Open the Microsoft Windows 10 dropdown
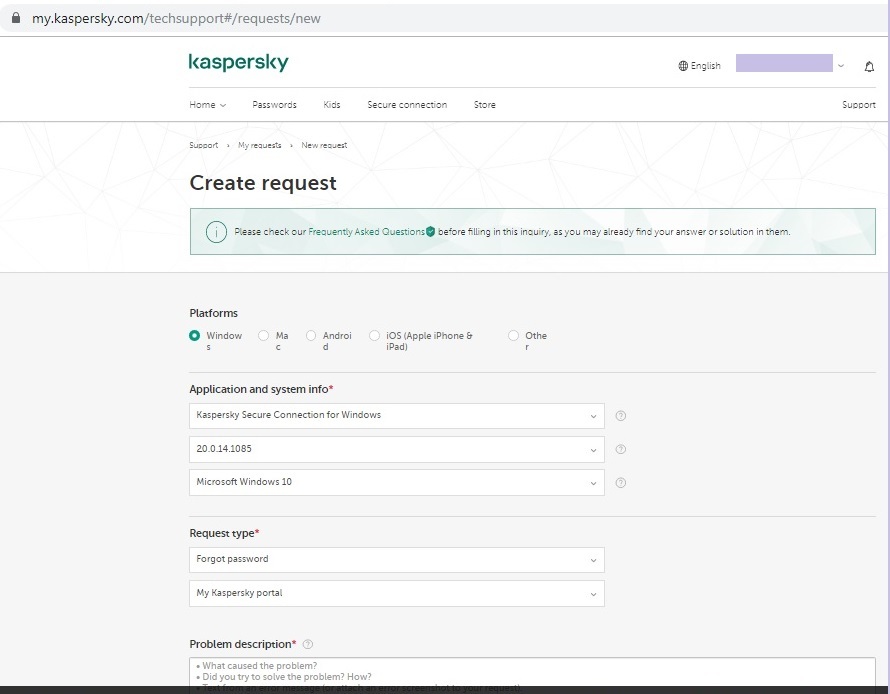 coord(397,482)
